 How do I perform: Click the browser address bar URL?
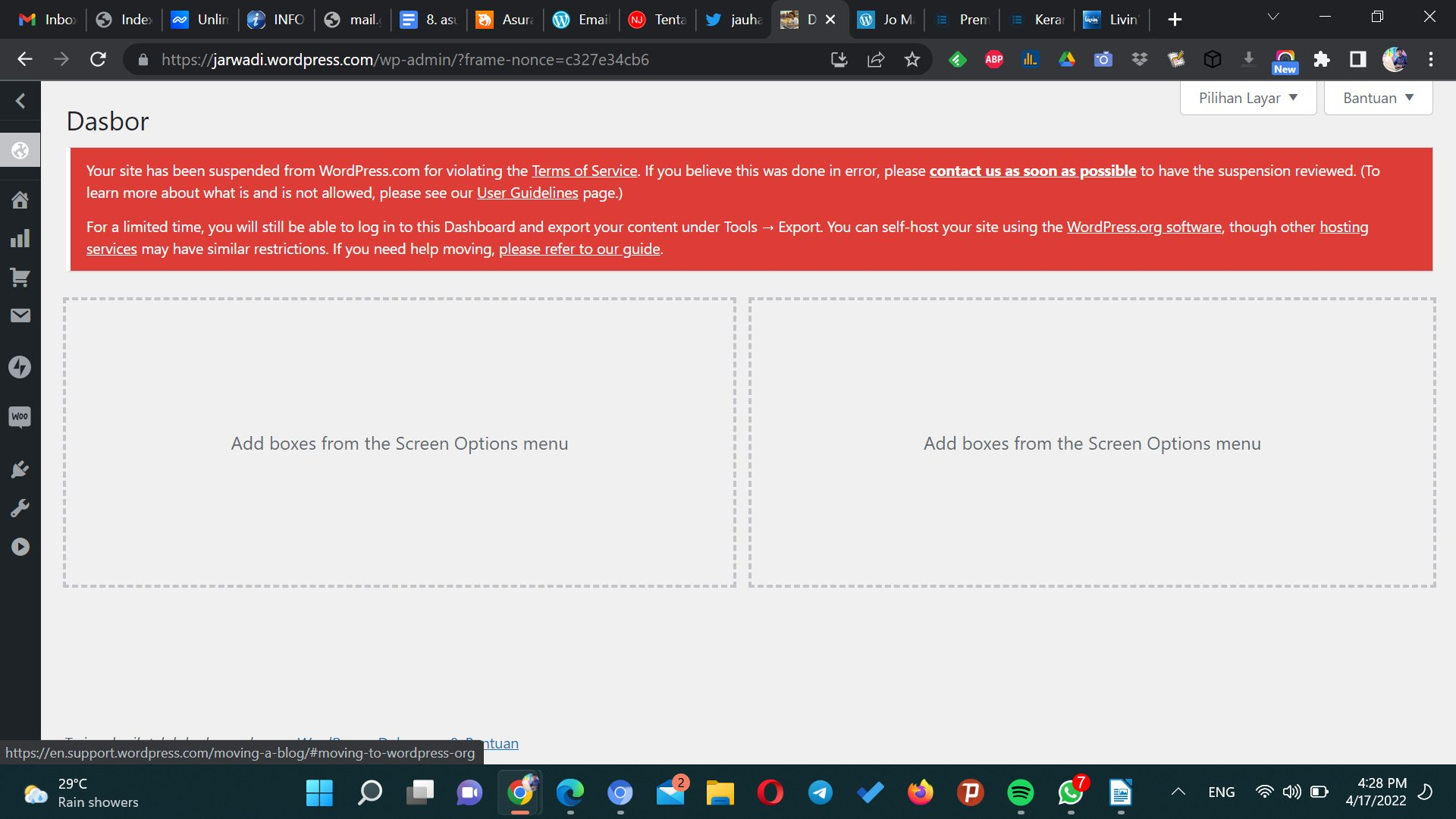(405, 59)
